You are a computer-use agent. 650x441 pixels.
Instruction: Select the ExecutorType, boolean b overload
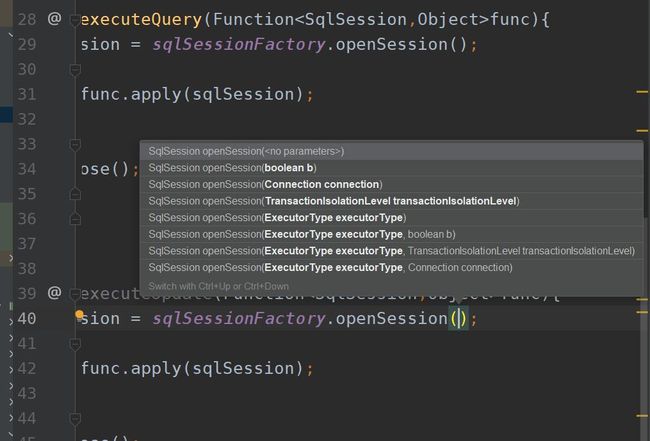(x=302, y=234)
